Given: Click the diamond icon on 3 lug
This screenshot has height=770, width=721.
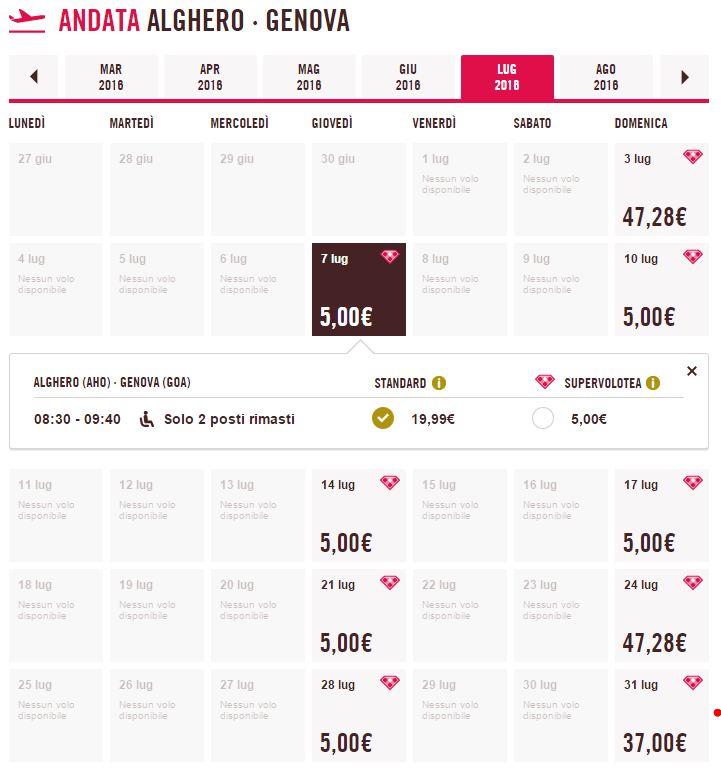Looking at the screenshot, I should coord(693,157).
